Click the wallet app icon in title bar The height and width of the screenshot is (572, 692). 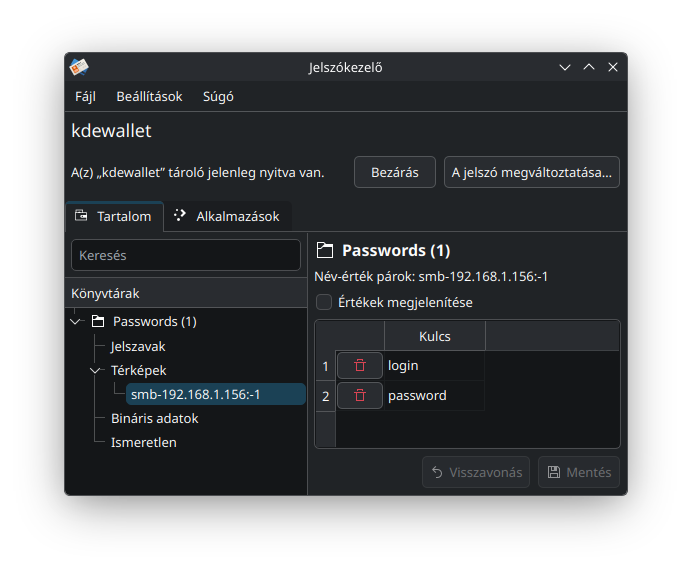click(79, 68)
